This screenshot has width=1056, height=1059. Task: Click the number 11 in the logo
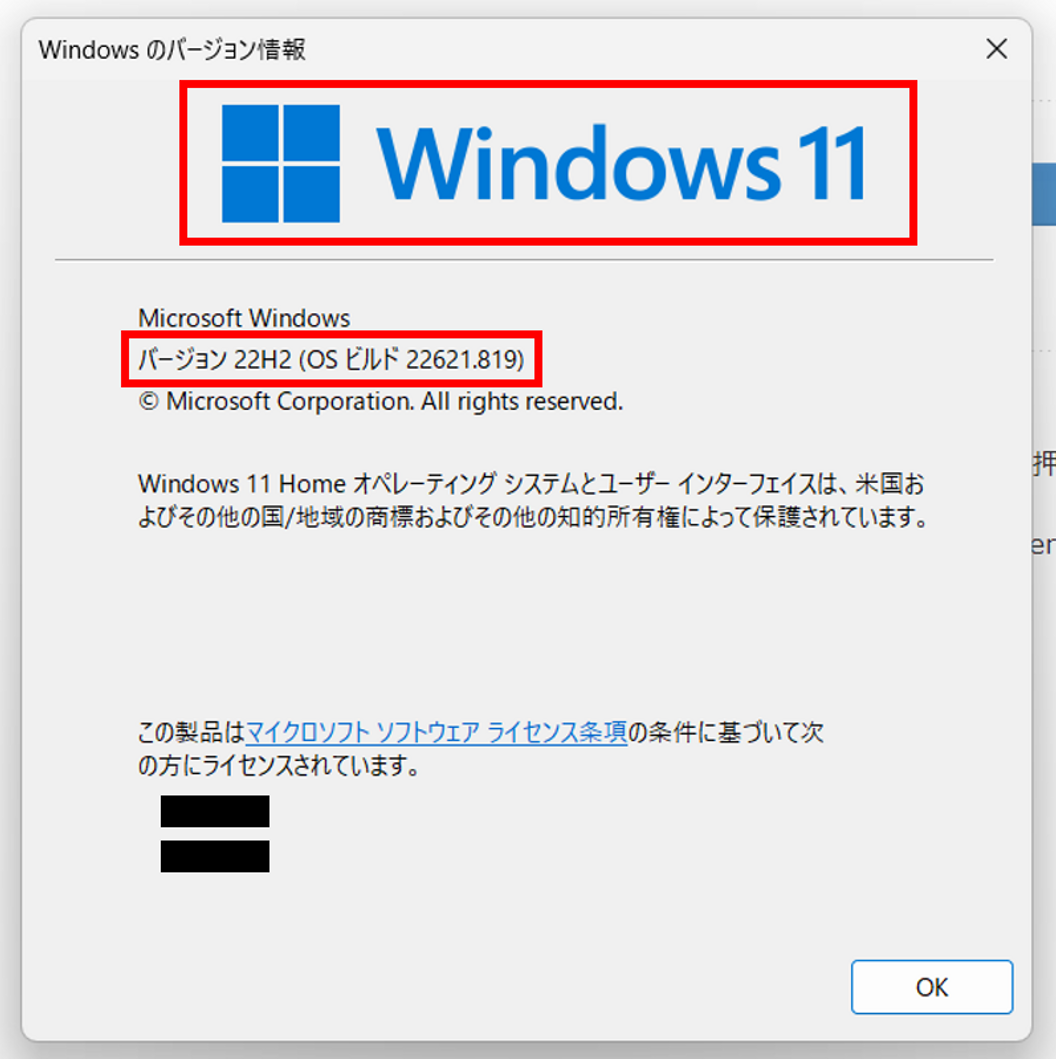pos(832,163)
